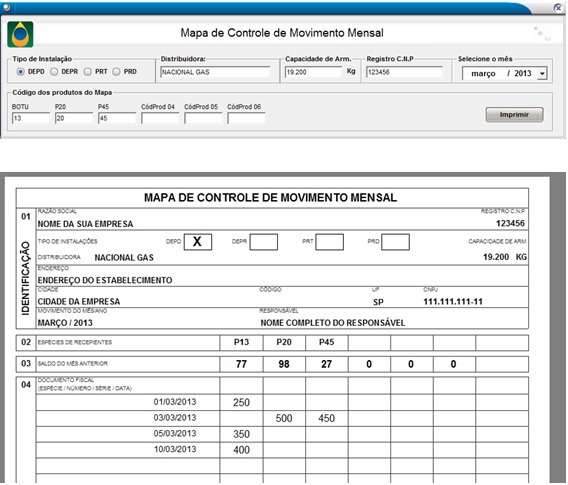Click 'CIDADE DA EMPRESA' text
Viewport: 568px width, 485px height.
coord(79,301)
